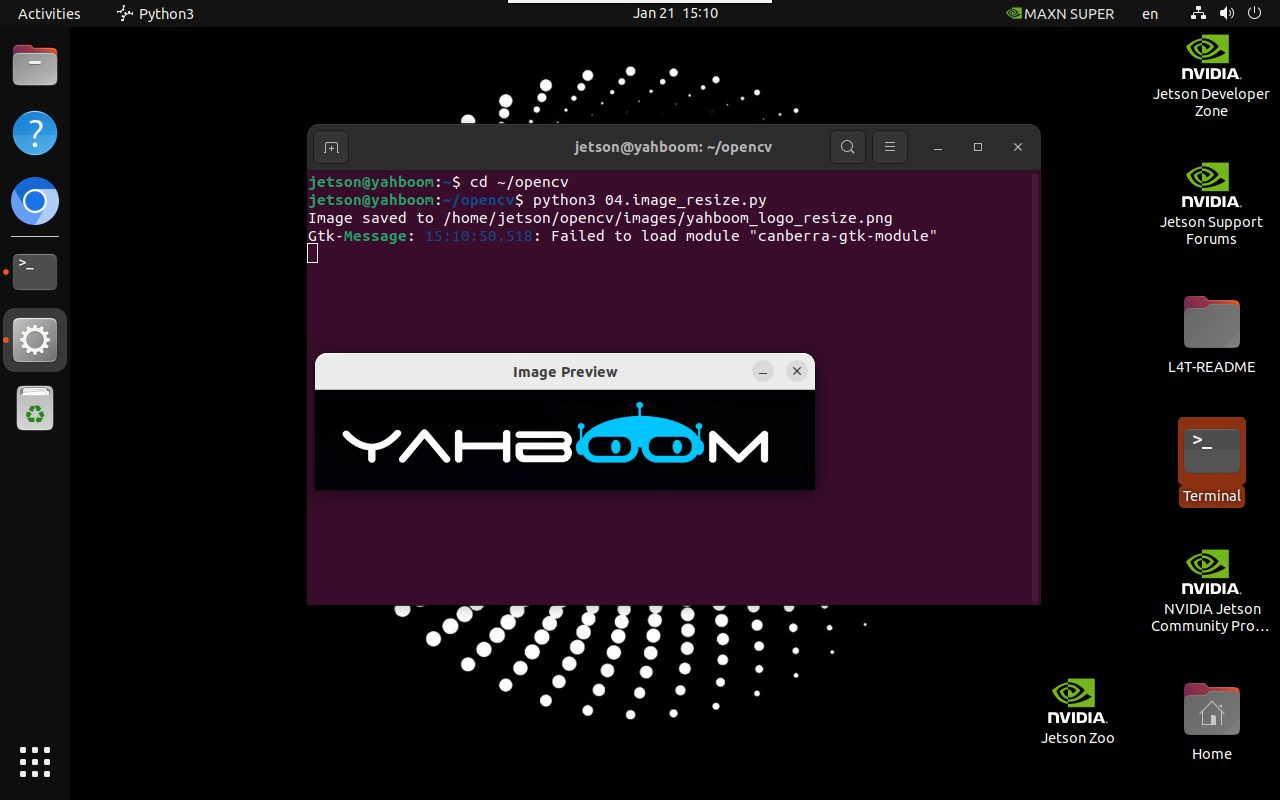Click the 'python3 04.image_resize.py' command text

click(649, 200)
